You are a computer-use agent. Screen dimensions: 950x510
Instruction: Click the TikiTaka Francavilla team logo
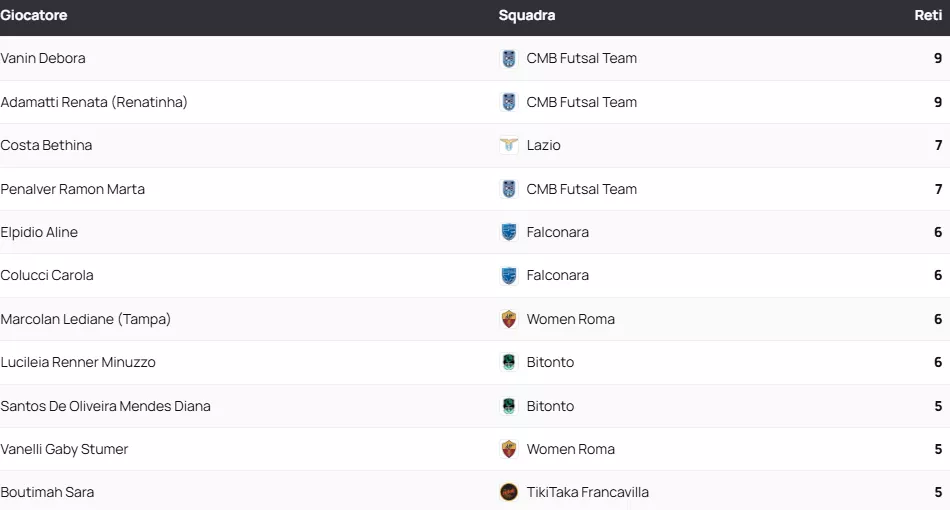tap(509, 492)
